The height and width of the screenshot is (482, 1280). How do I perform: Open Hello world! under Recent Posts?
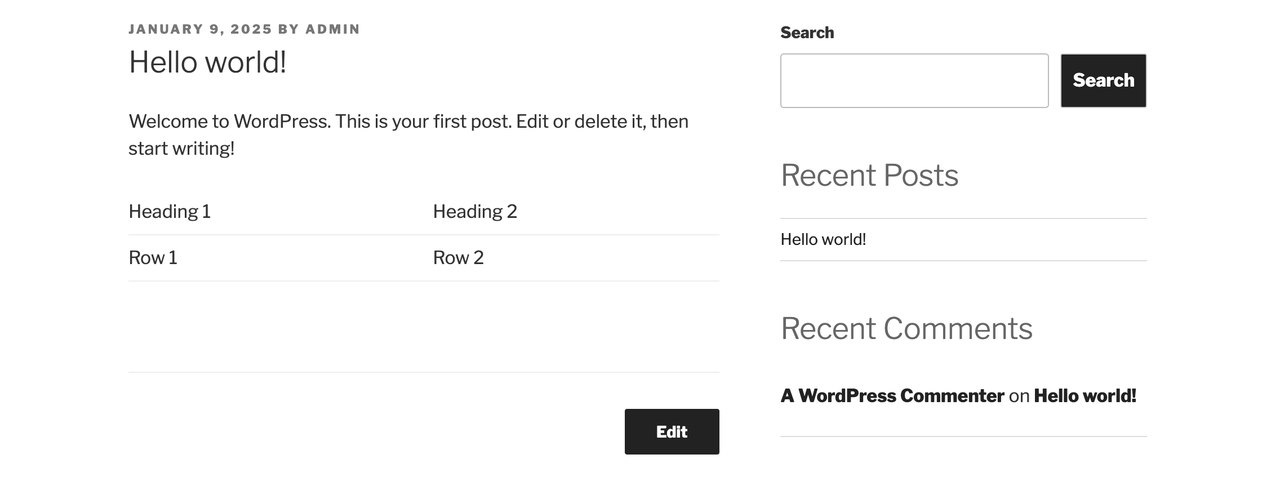pos(823,239)
